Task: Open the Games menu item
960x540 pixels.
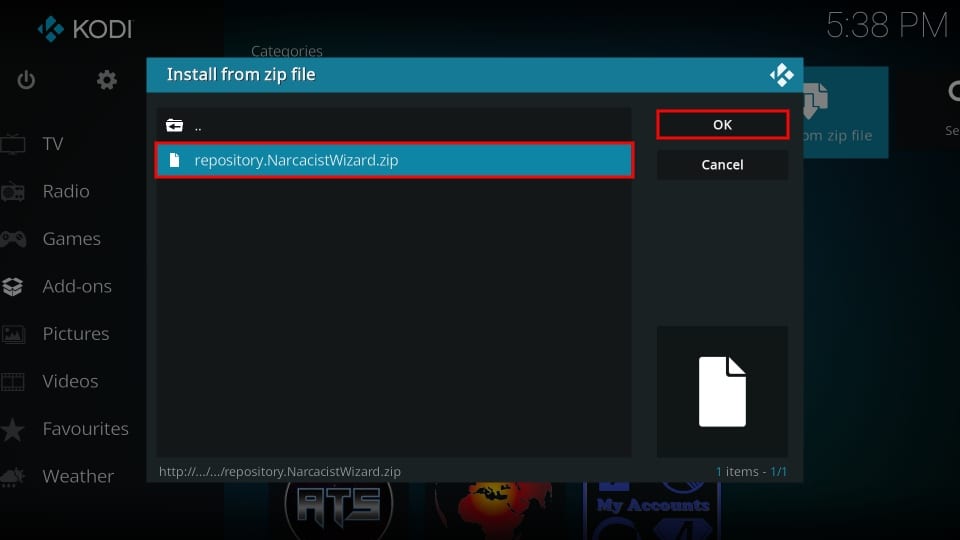Action: [72, 239]
